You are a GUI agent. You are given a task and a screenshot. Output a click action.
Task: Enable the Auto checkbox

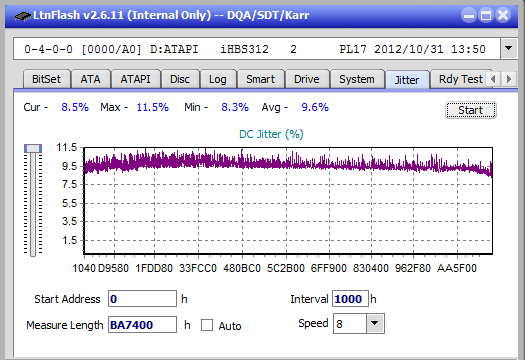pos(207,325)
